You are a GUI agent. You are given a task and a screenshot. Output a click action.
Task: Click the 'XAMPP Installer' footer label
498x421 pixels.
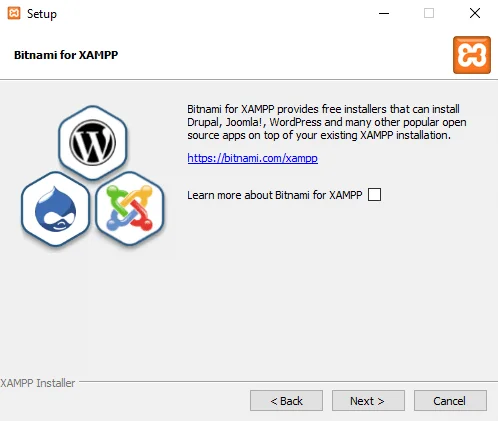(x=38, y=383)
